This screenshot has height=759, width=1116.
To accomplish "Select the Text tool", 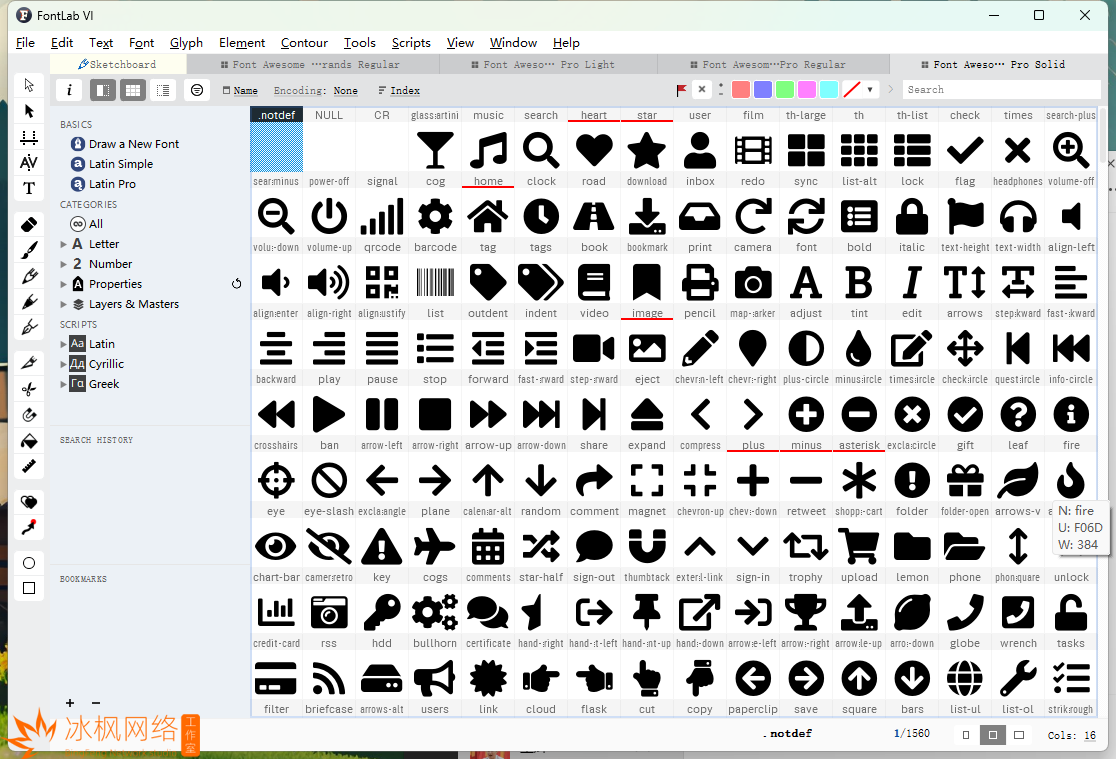I will (x=29, y=188).
